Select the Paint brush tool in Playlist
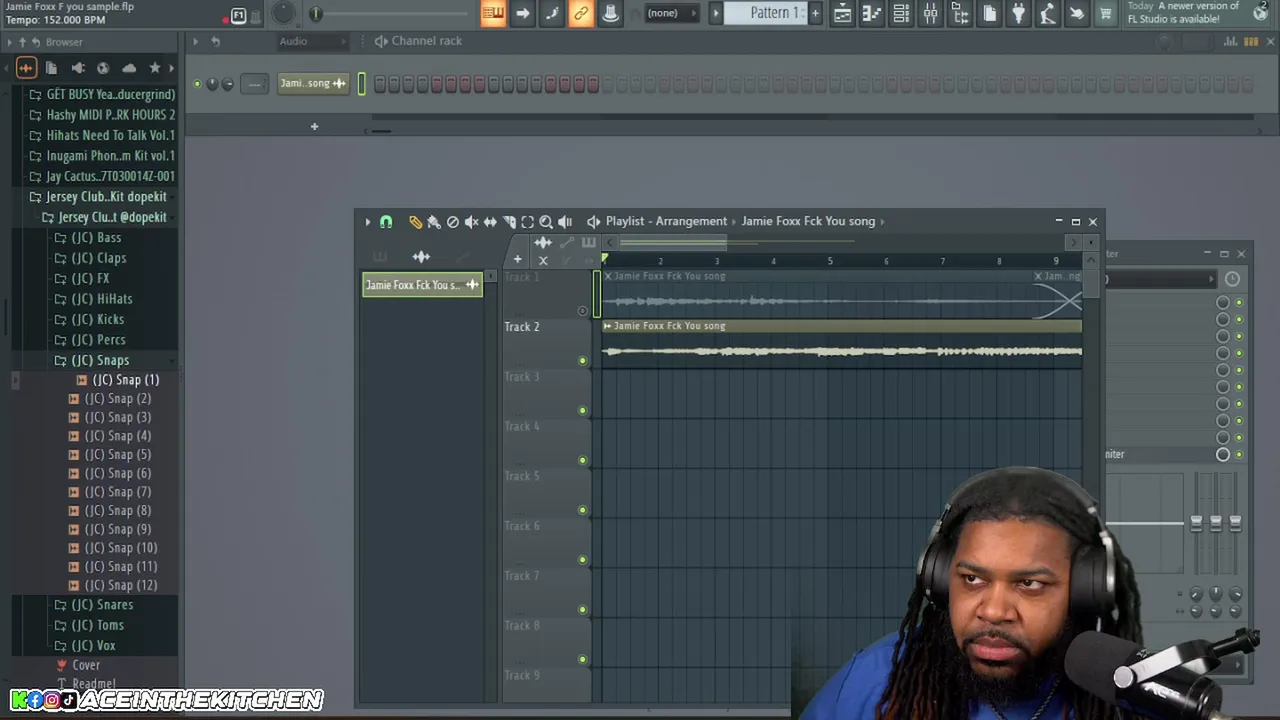1280x720 pixels. coord(433,222)
